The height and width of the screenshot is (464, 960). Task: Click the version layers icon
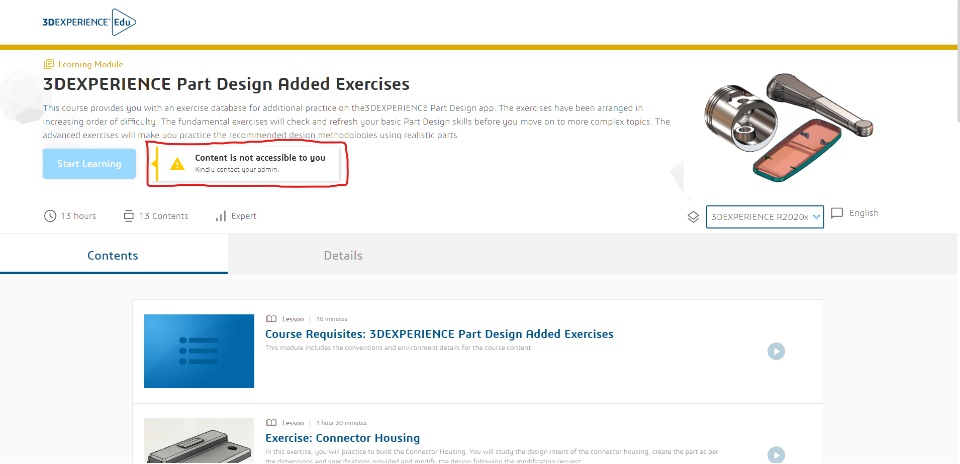pyautogui.click(x=693, y=217)
